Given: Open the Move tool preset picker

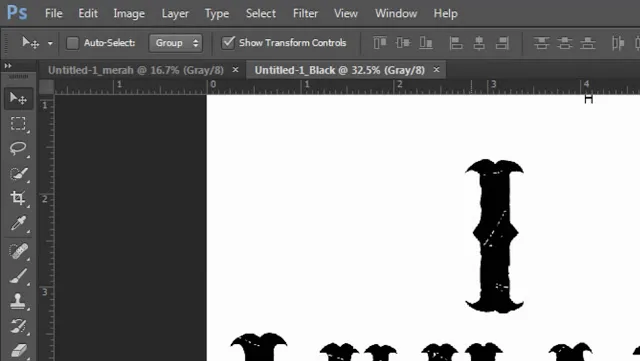Looking at the screenshot, I should [50, 43].
